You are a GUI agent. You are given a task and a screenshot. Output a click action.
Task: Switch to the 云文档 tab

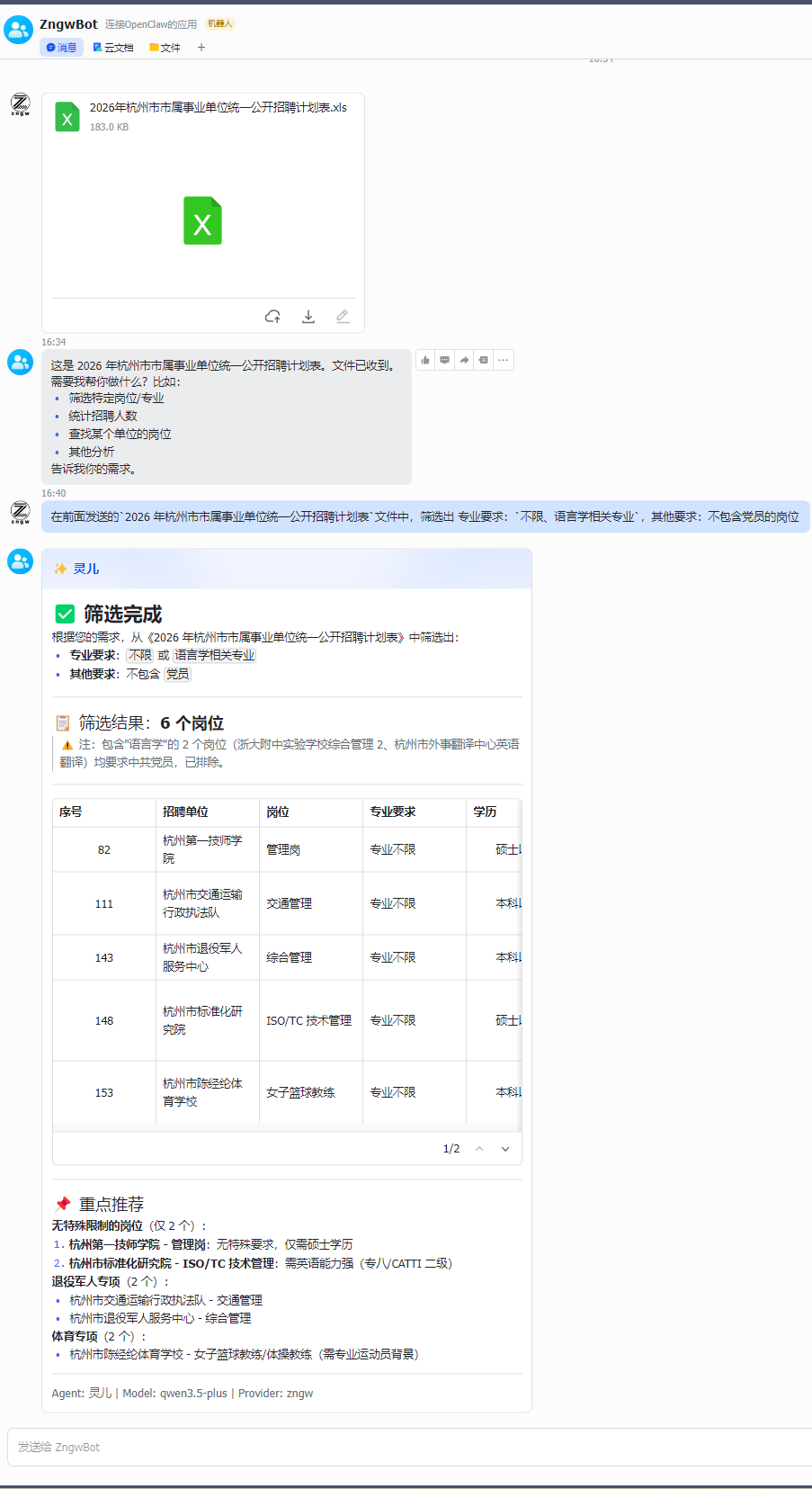[x=113, y=48]
